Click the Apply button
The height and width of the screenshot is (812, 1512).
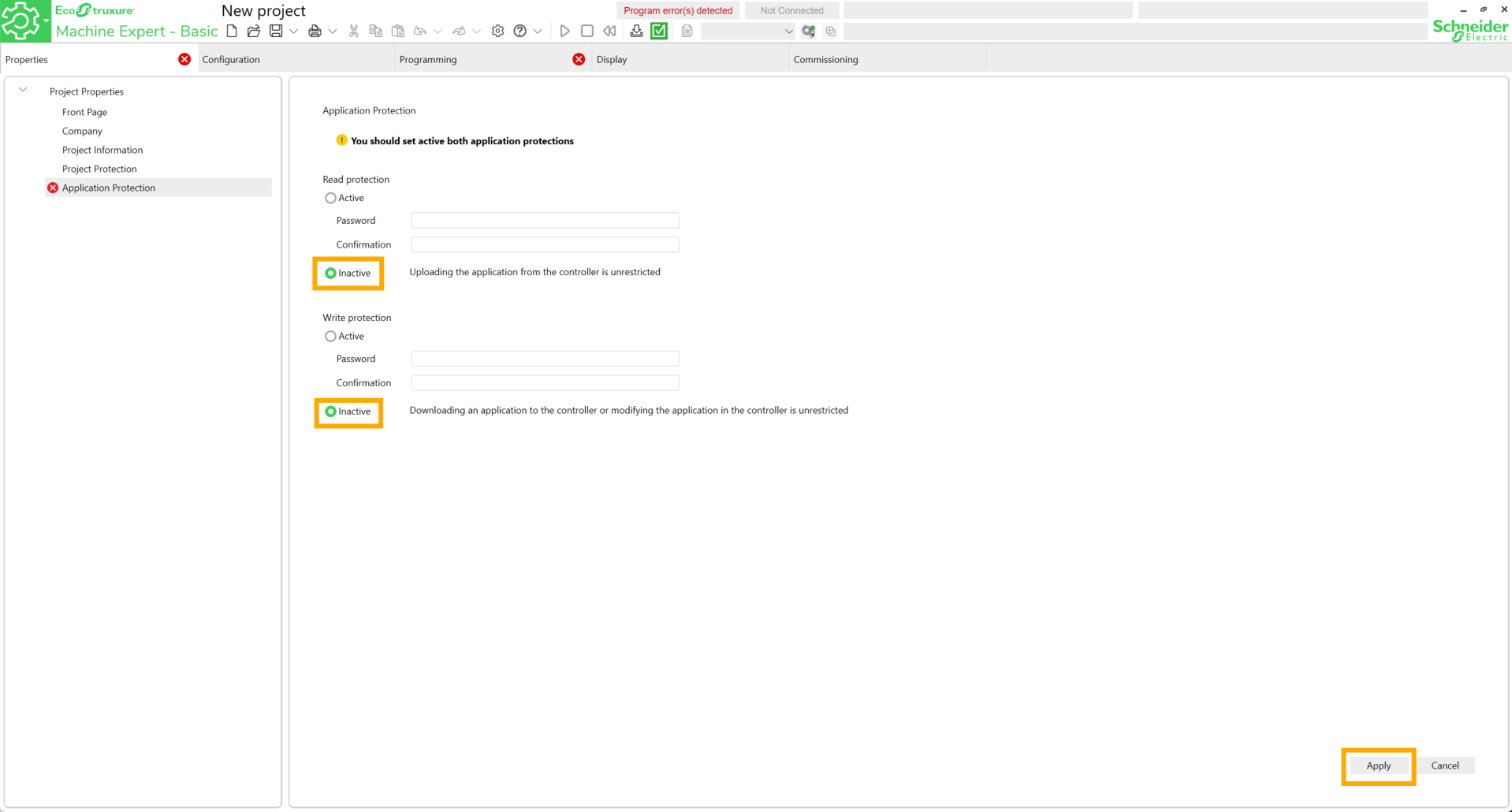[x=1378, y=765]
